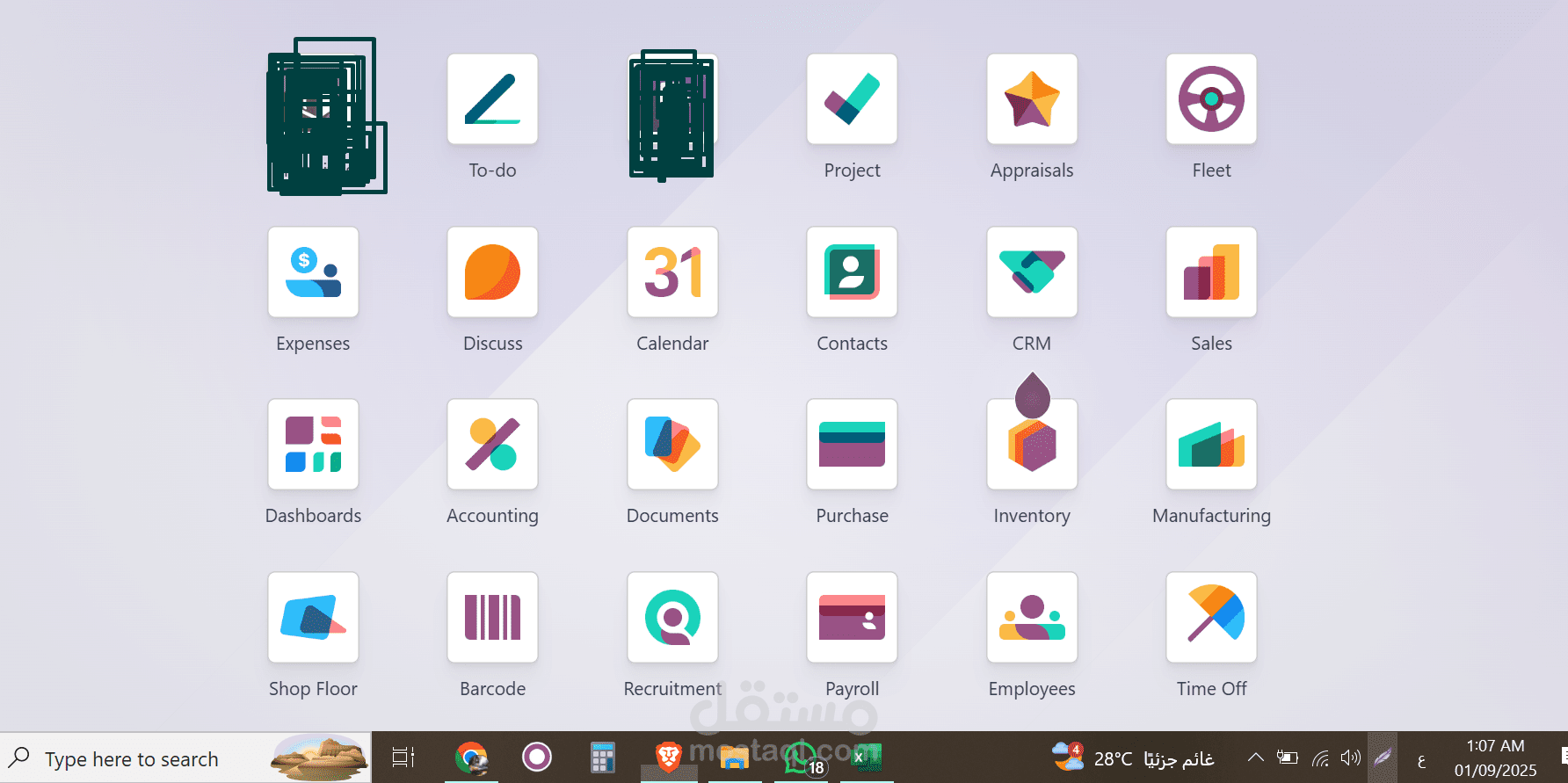This screenshot has width=1568, height=783.
Task: Switch to Chrome in the taskbar
Action: coord(471,757)
